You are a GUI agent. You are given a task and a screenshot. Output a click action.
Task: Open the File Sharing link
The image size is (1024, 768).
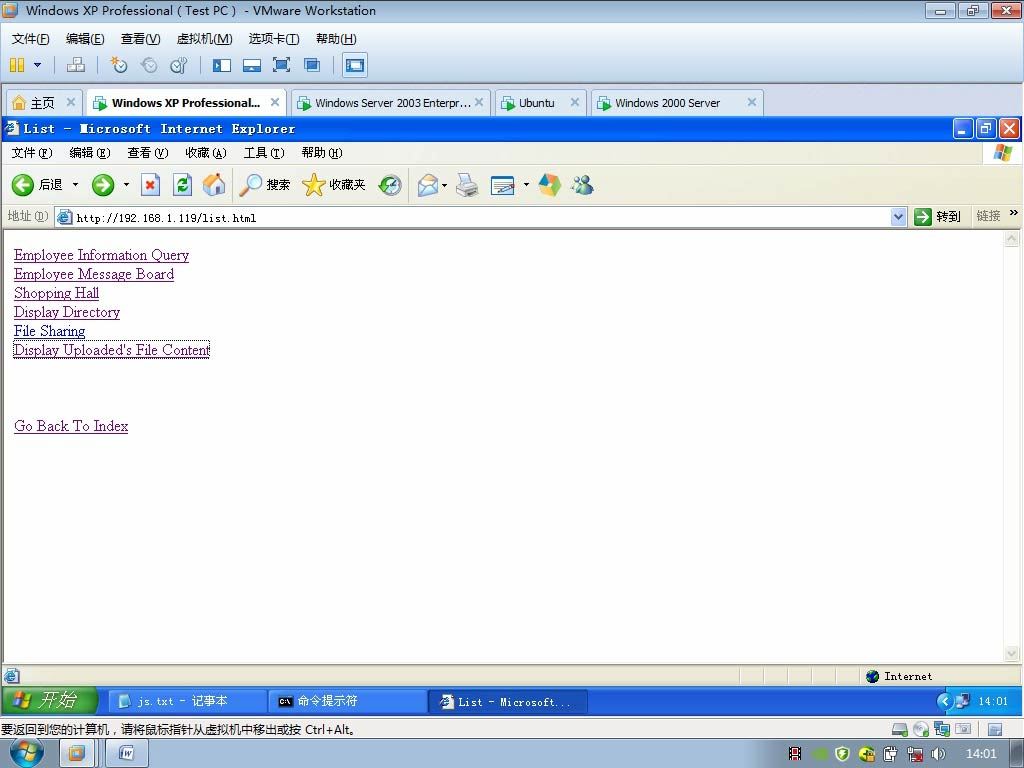click(x=50, y=331)
